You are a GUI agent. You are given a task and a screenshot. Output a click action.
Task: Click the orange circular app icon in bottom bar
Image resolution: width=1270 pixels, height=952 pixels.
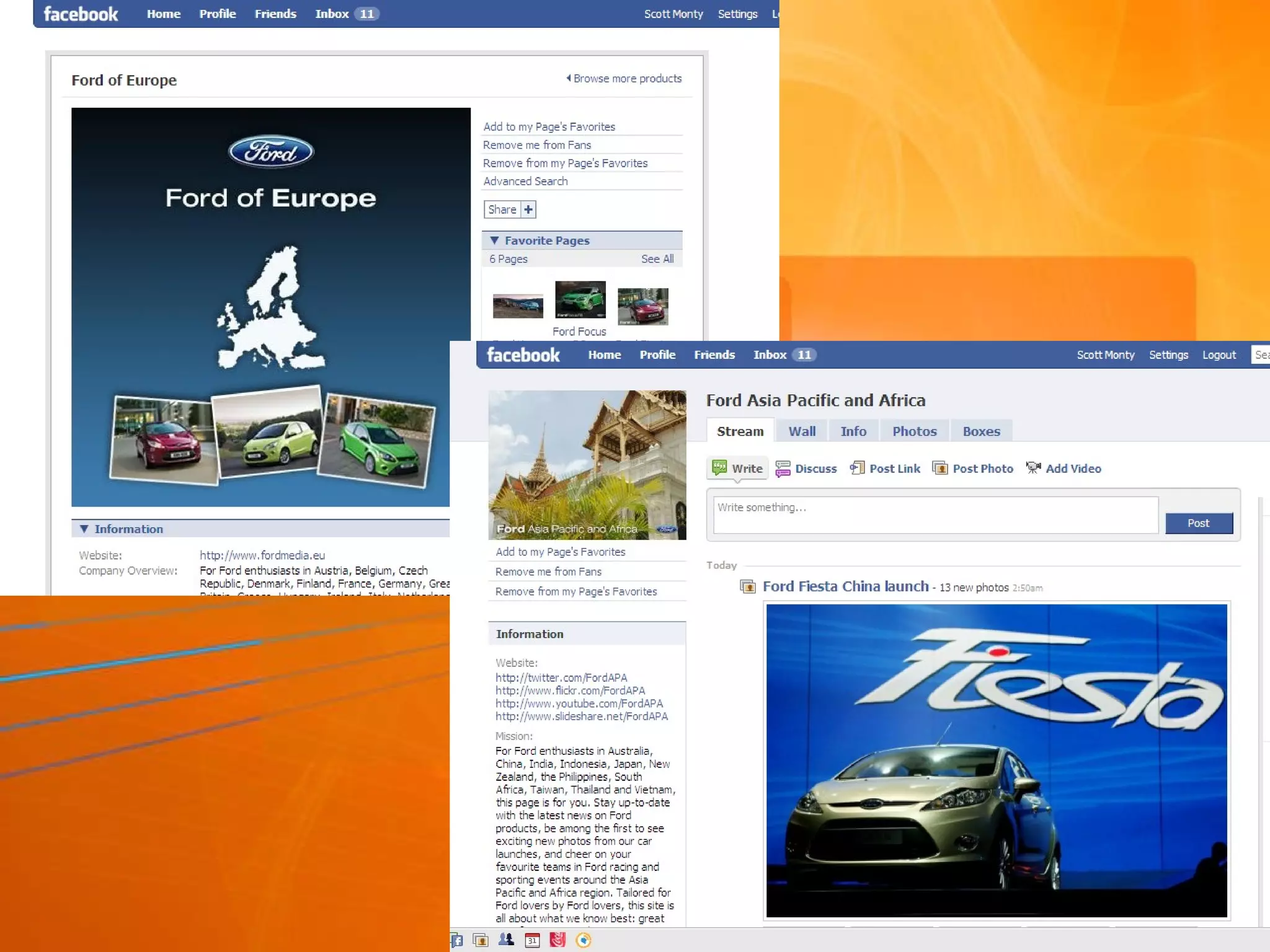(x=583, y=940)
